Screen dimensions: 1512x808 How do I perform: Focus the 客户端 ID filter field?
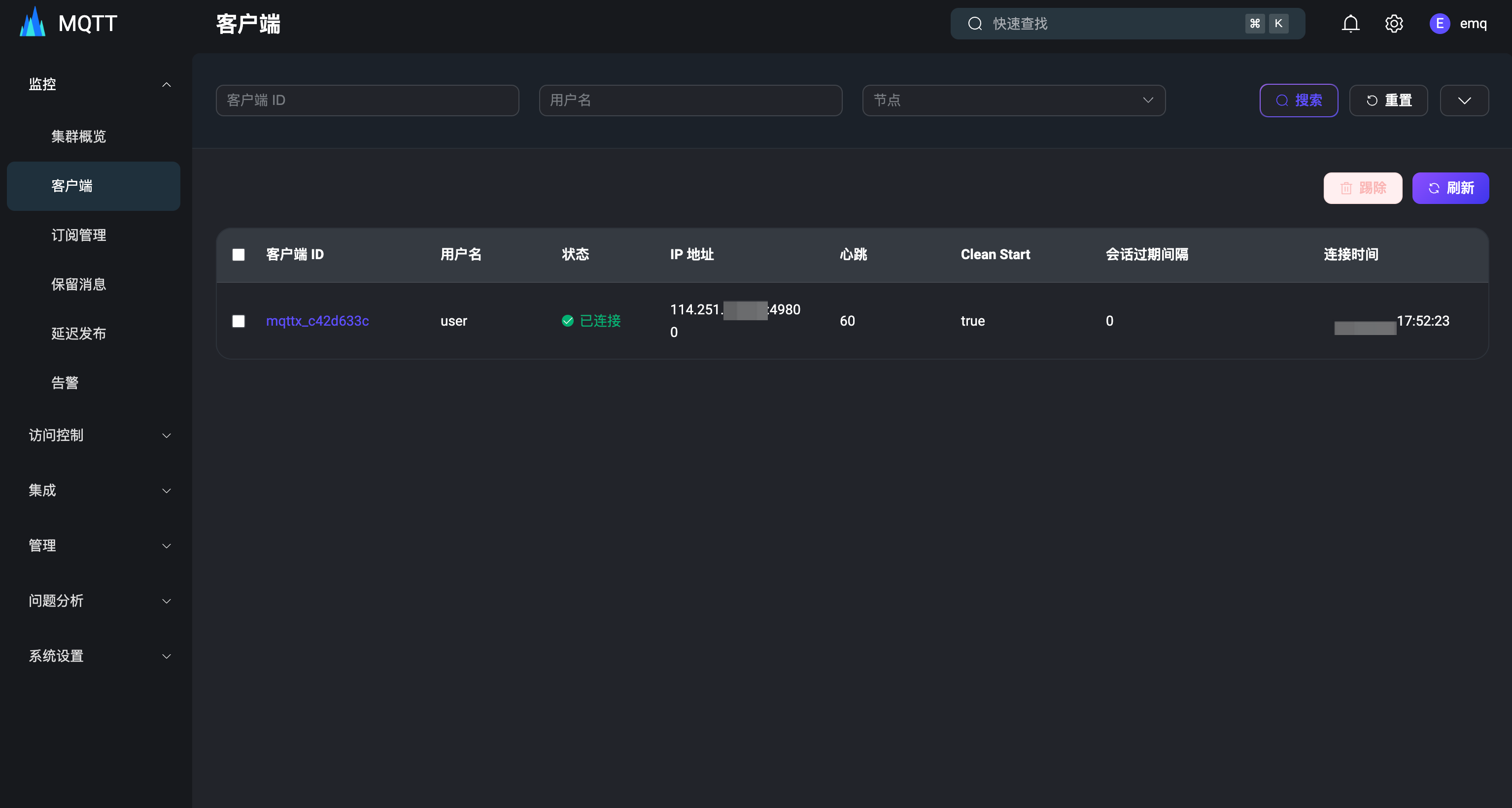[368, 101]
